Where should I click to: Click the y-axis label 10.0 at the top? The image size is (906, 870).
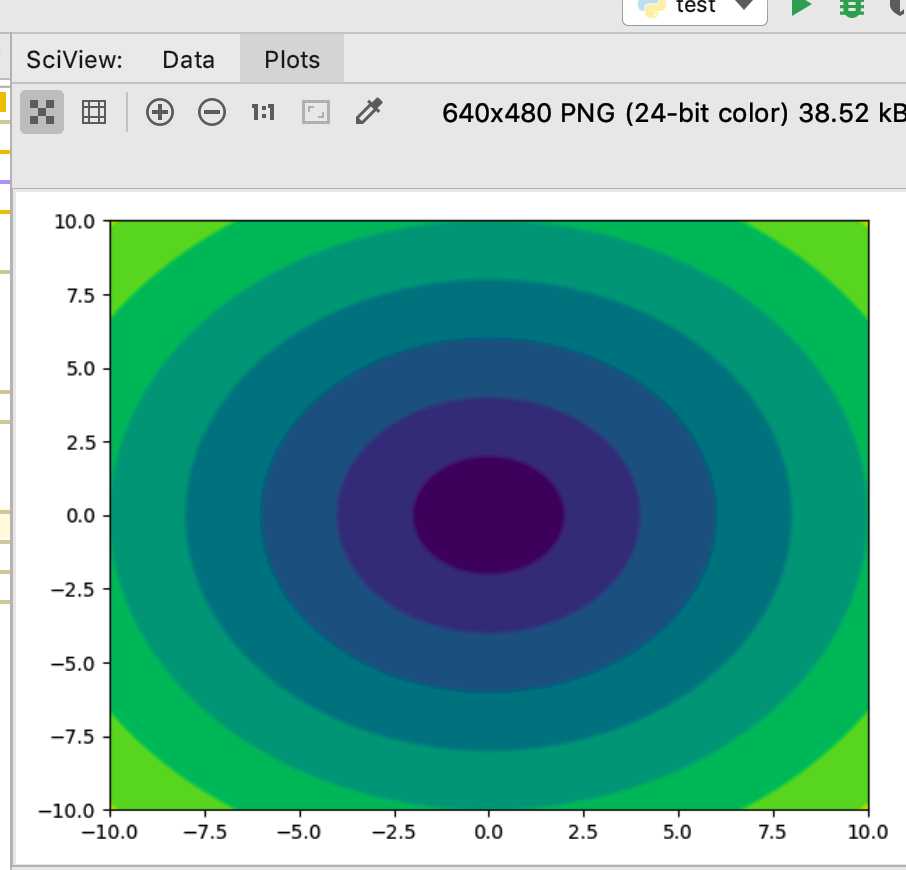pos(75,221)
